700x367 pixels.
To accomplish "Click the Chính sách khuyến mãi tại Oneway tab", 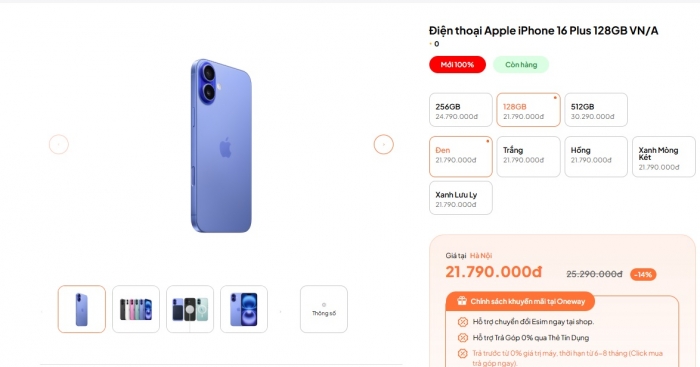I will pyautogui.click(x=520, y=301).
